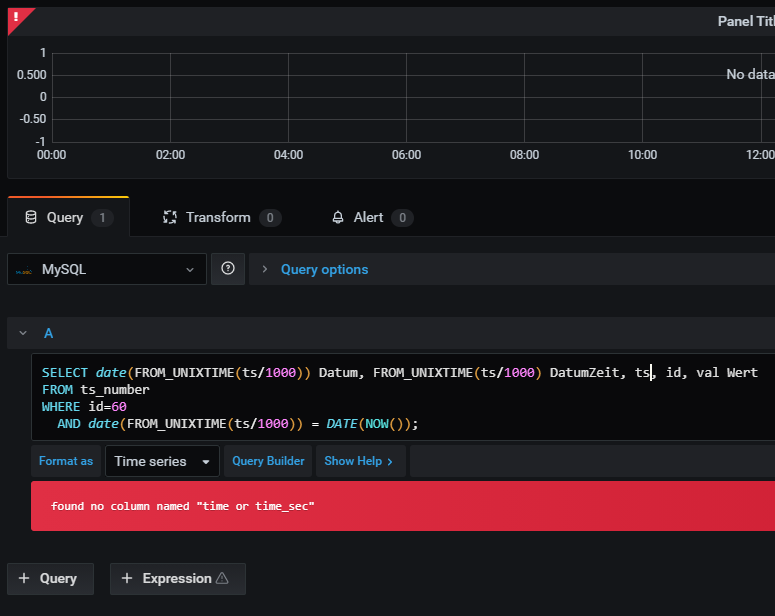Click the query name A label

point(49,333)
